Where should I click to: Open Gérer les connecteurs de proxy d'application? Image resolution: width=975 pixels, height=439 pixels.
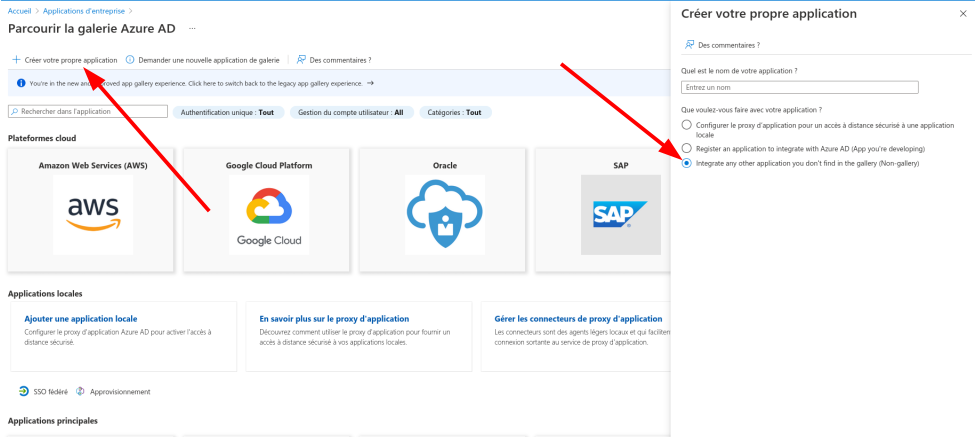(578, 318)
